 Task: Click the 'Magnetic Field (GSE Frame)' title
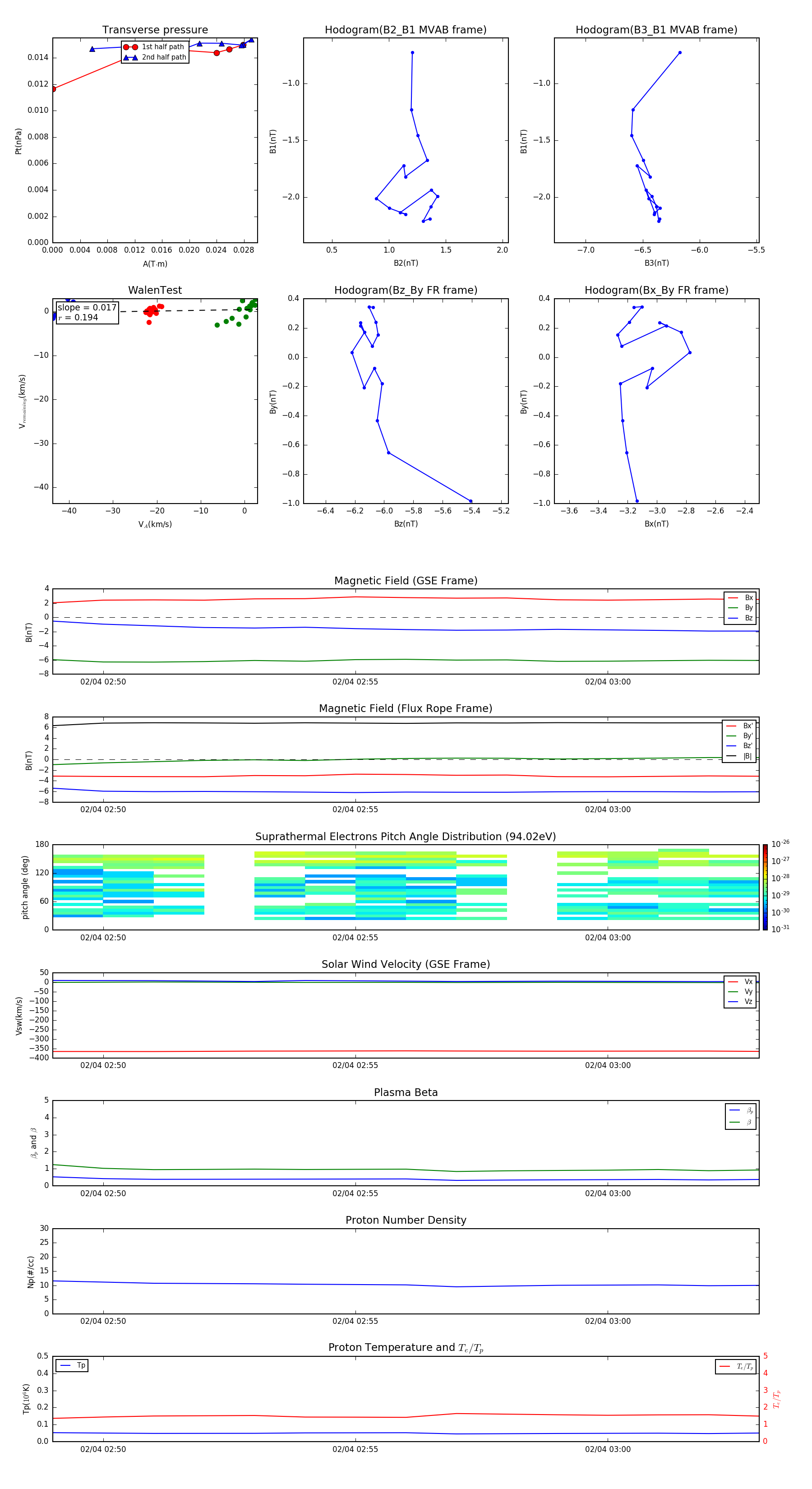(406, 581)
